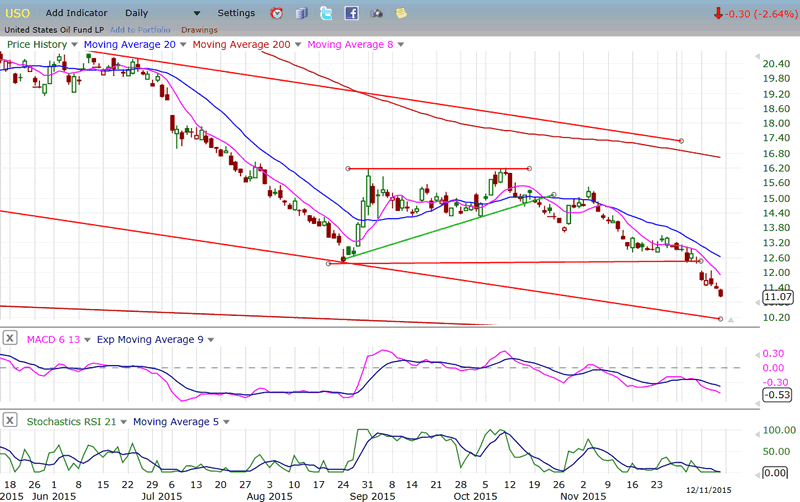This screenshot has height=502, width=800.
Task: Click the USO ticker symbol
Action: coord(18,14)
